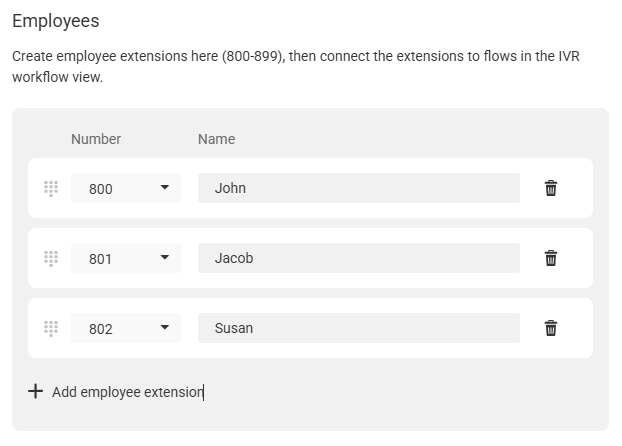Click the Employees heading
Screen dimensions: 622x446
56,21
